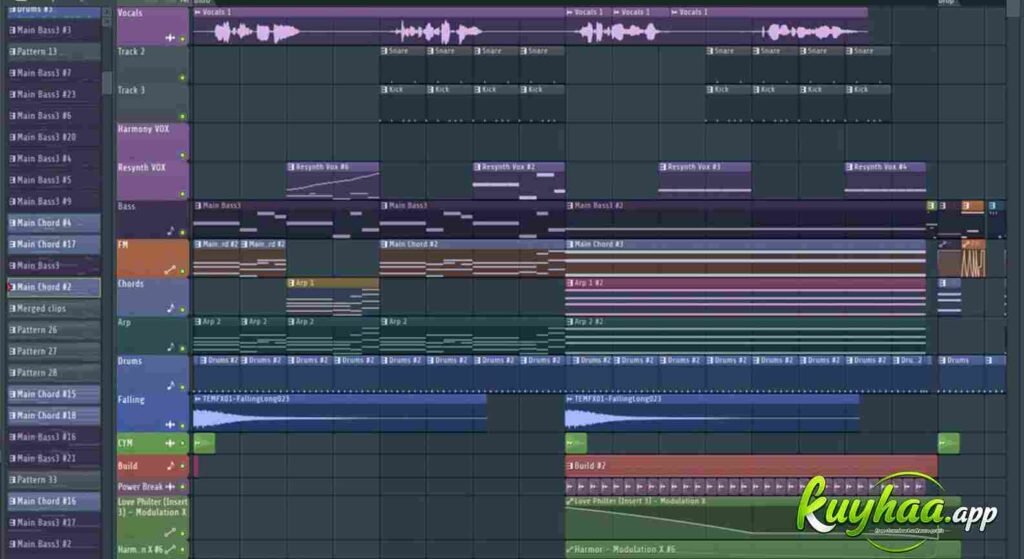Select the Resynth VOX track header
This screenshot has width=1024, height=559.
coord(153,180)
